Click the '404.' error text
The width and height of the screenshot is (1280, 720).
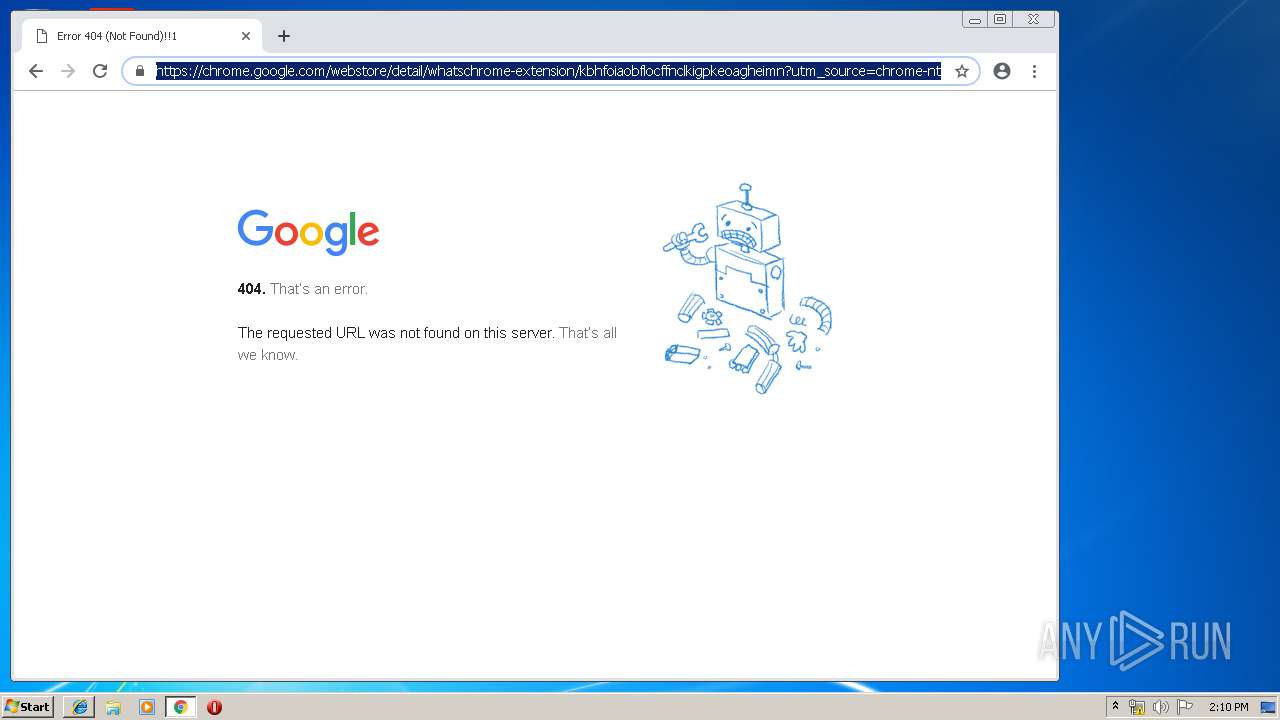251,289
